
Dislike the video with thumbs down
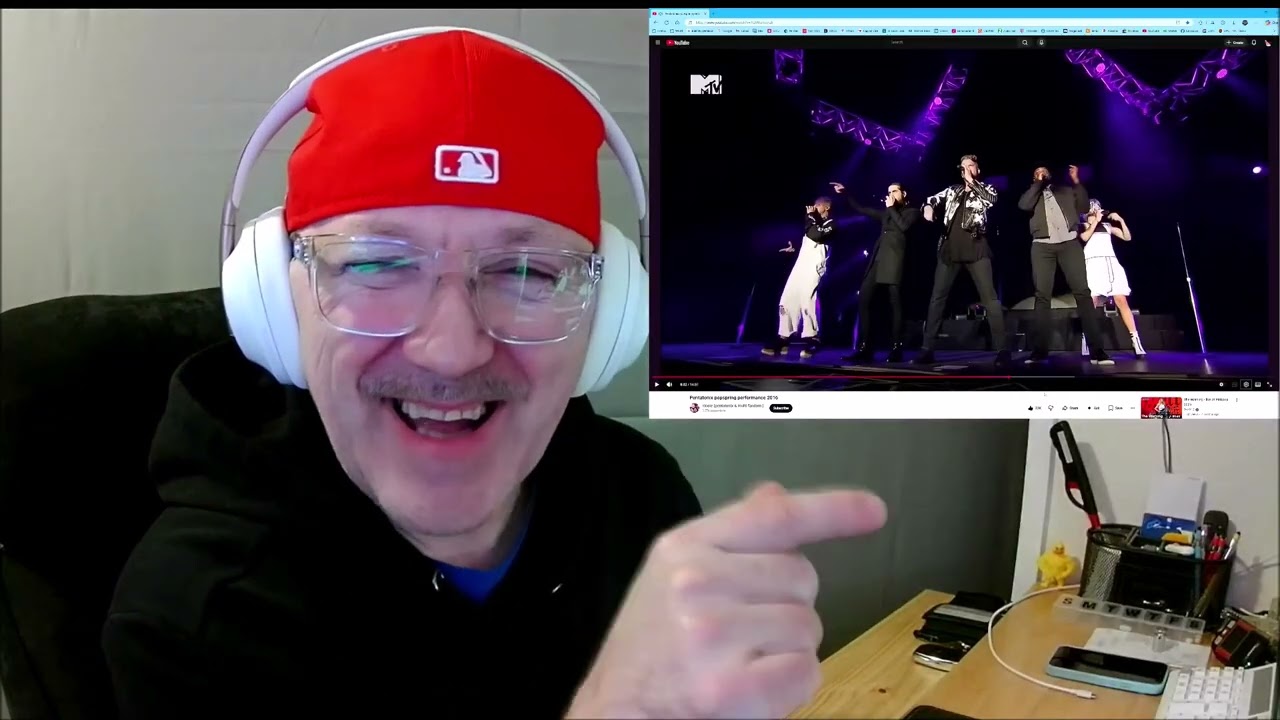pyautogui.click(x=1051, y=408)
